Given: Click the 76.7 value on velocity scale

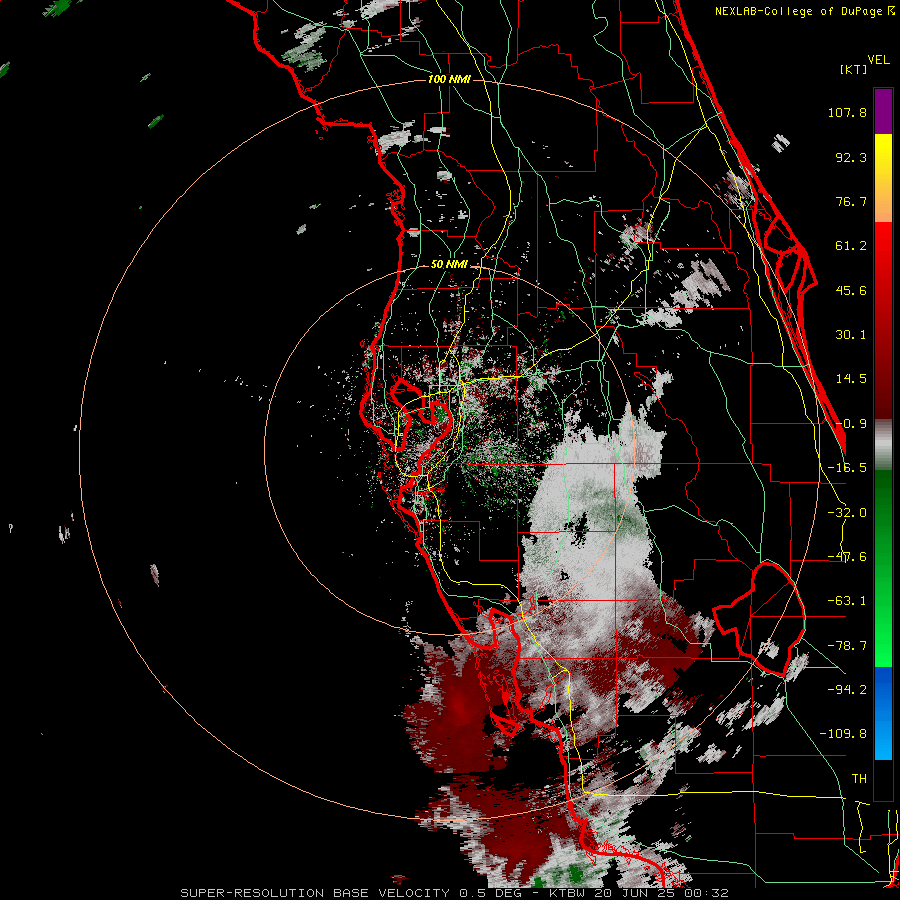Looking at the screenshot, I should [851, 201].
